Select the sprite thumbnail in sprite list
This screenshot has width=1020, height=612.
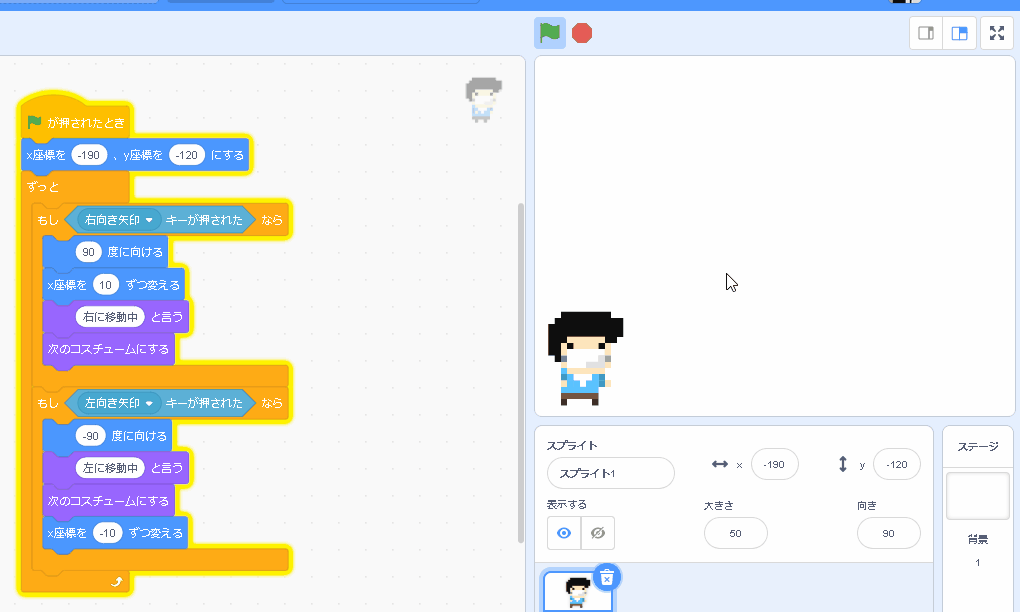pyautogui.click(x=577, y=592)
